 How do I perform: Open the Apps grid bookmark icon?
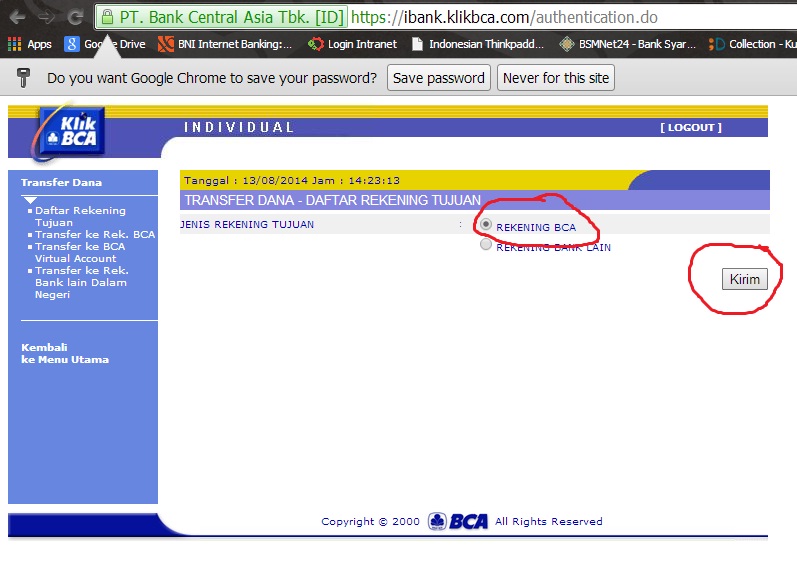(x=14, y=44)
